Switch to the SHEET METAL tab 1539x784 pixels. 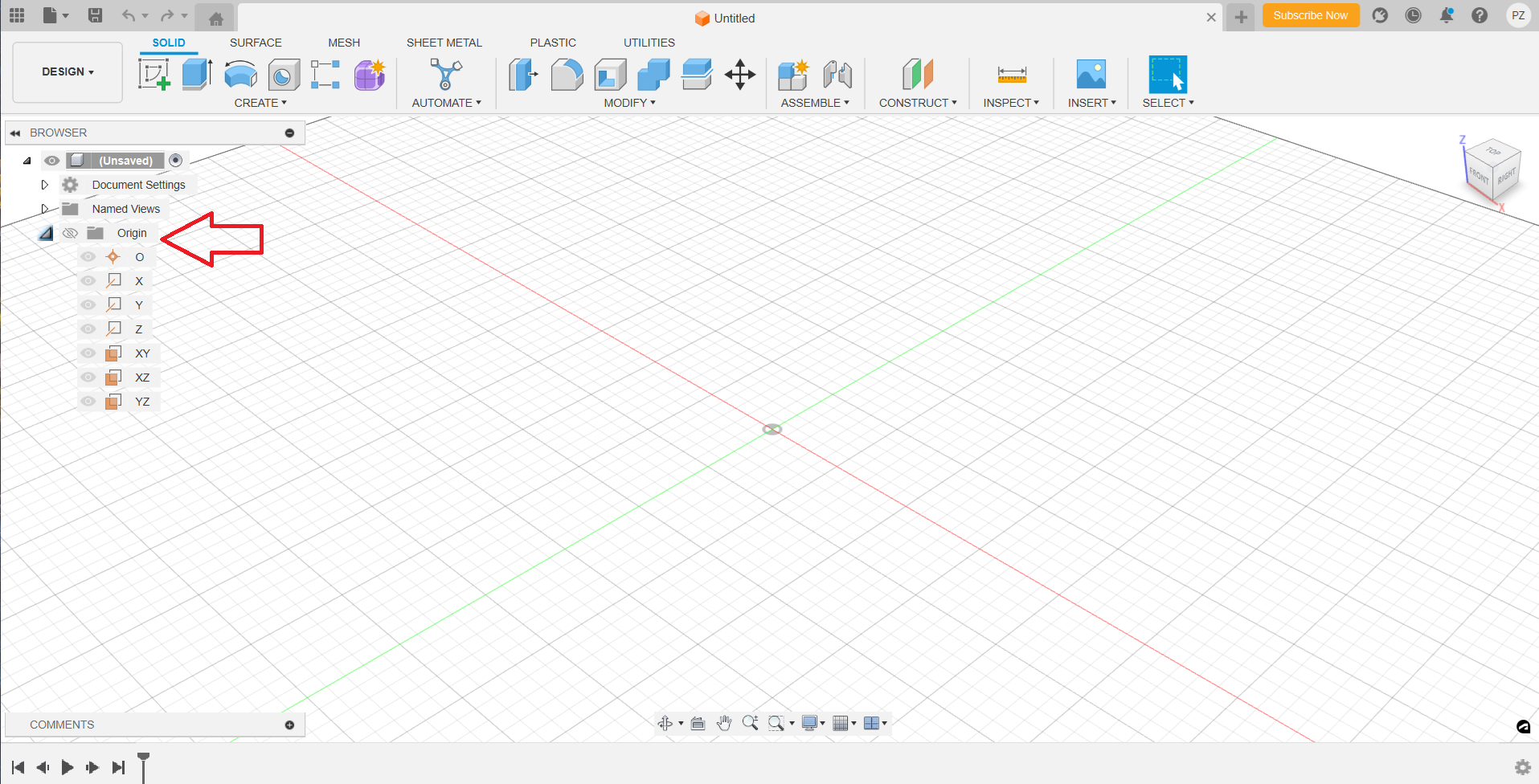tap(444, 43)
